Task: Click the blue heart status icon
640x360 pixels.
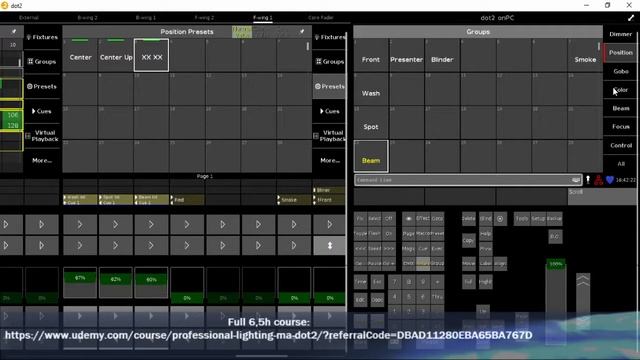Action: [x=610, y=180]
